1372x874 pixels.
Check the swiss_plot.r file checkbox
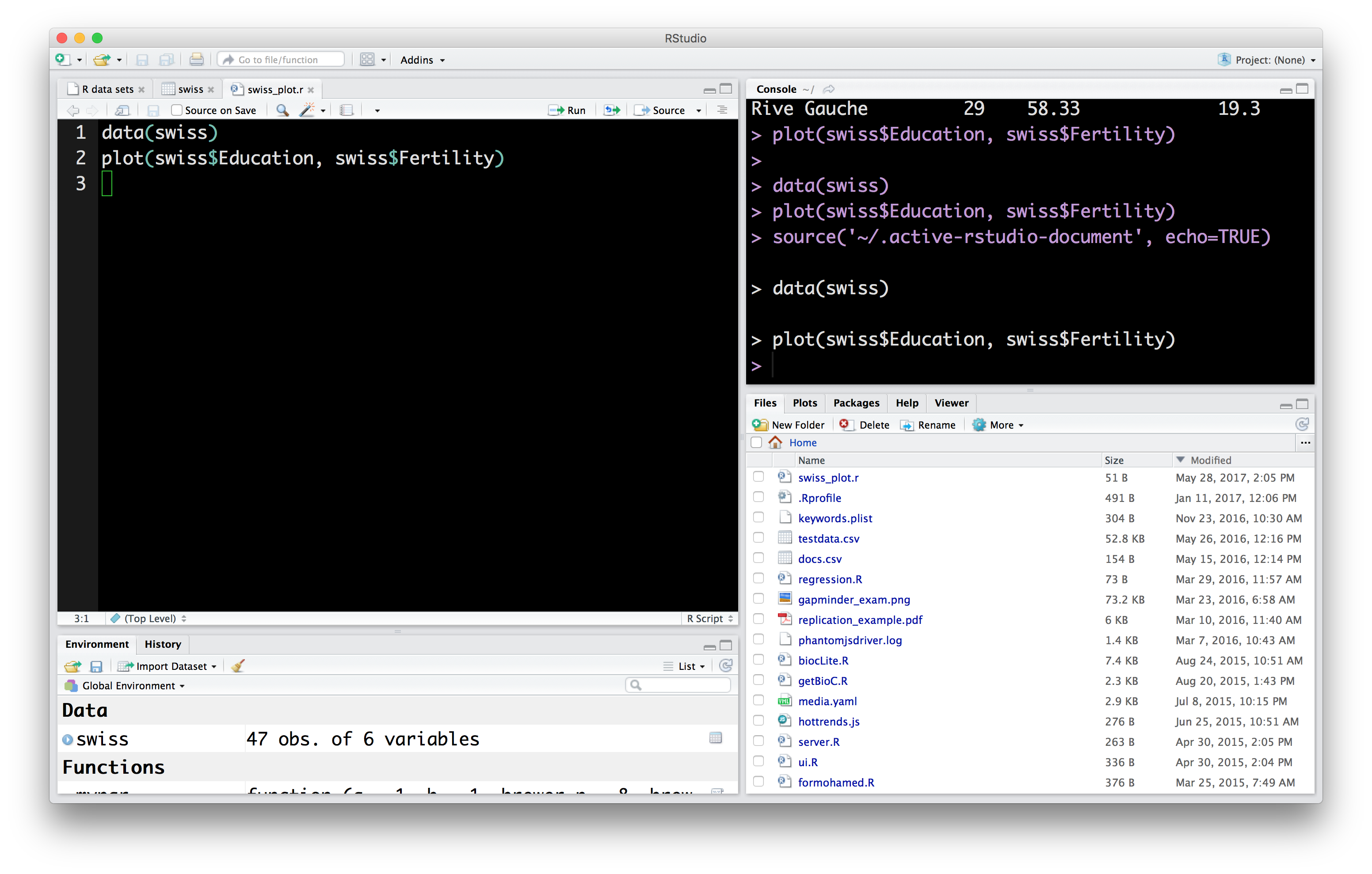pos(758,477)
